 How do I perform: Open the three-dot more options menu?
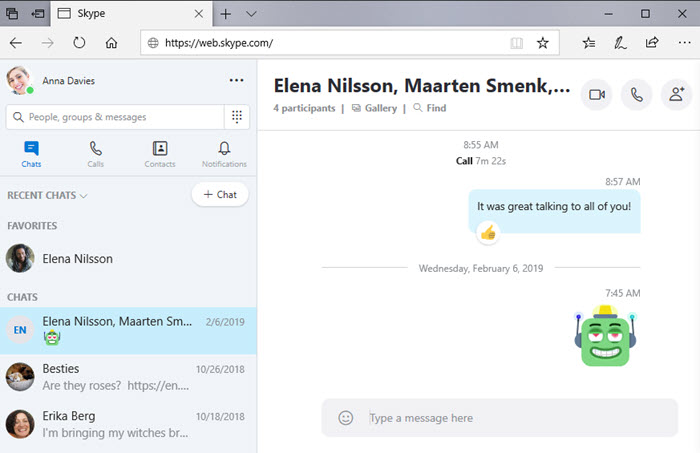[x=236, y=81]
